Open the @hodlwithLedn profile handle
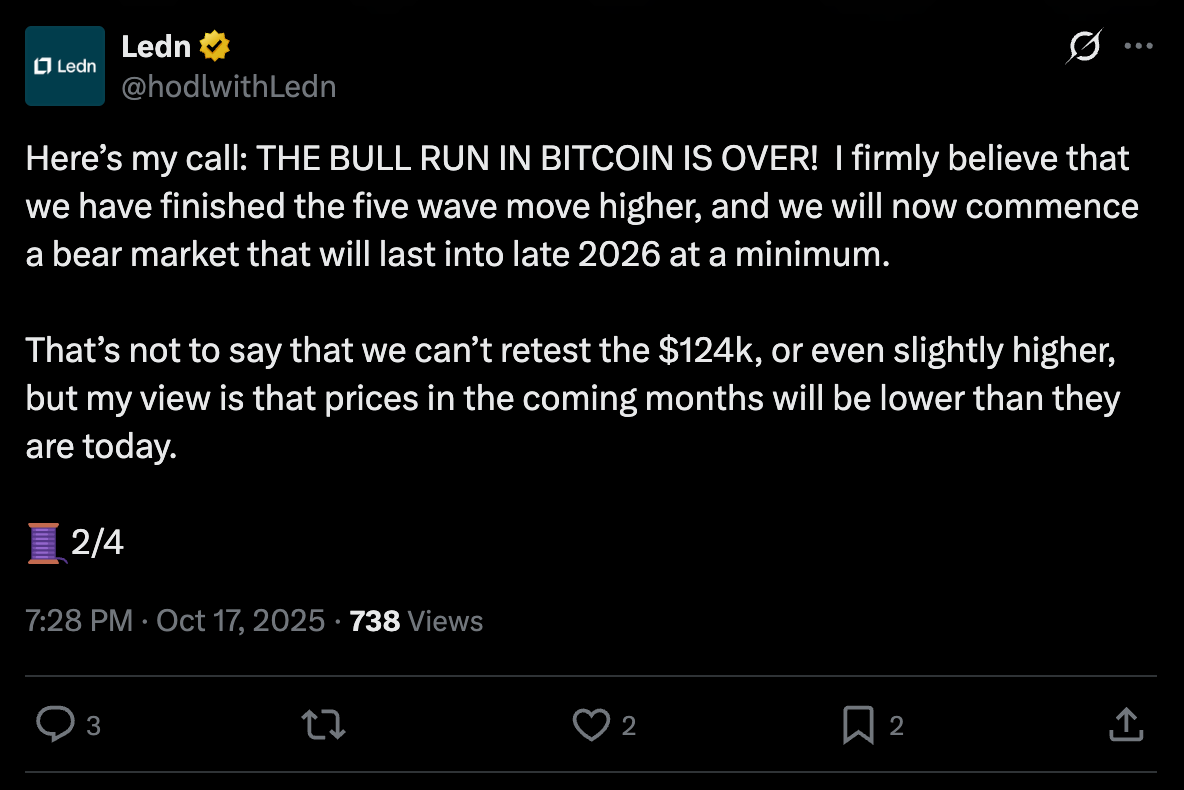The width and height of the screenshot is (1184, 790). click(x=229, y=86)
